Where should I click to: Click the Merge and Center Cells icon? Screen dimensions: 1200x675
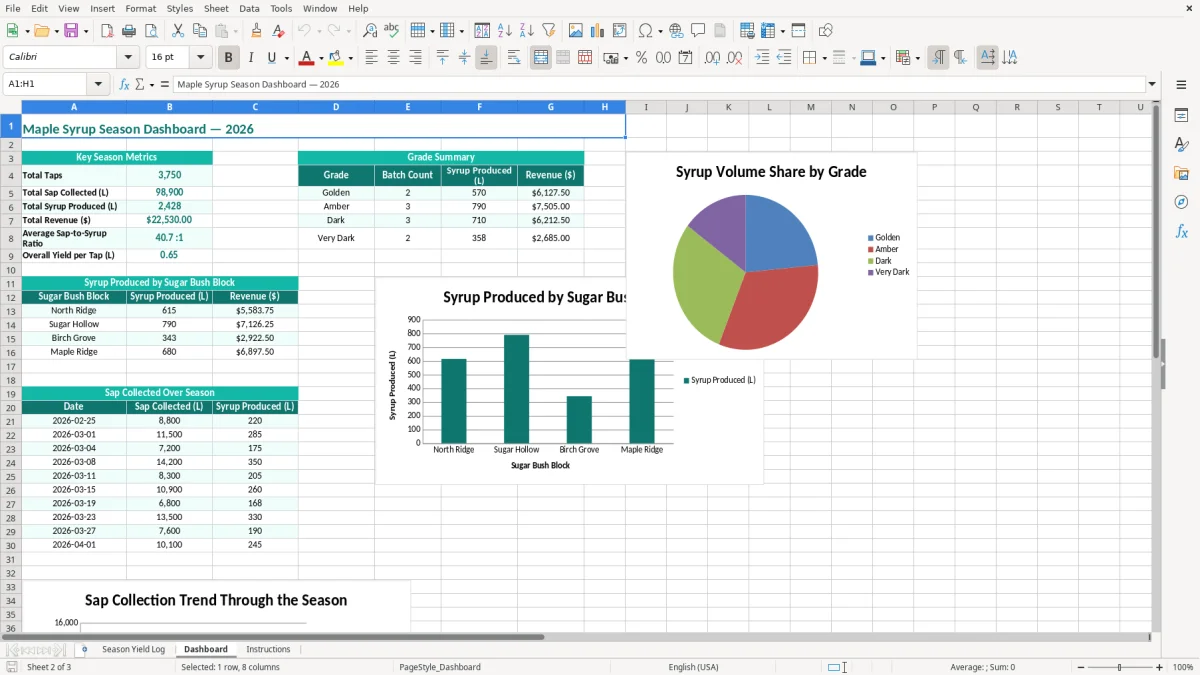pyautogui.click(x=541, y=58)
